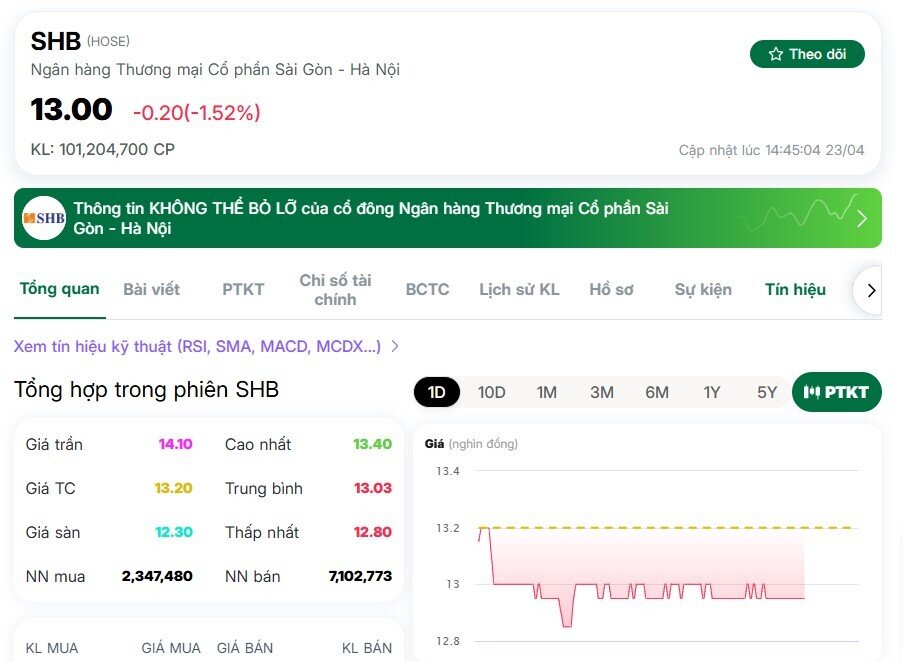Click floor price value 12.30
The height and width of the screenshot is (662, 903).
pyautogui.click(x=174, y=532)
